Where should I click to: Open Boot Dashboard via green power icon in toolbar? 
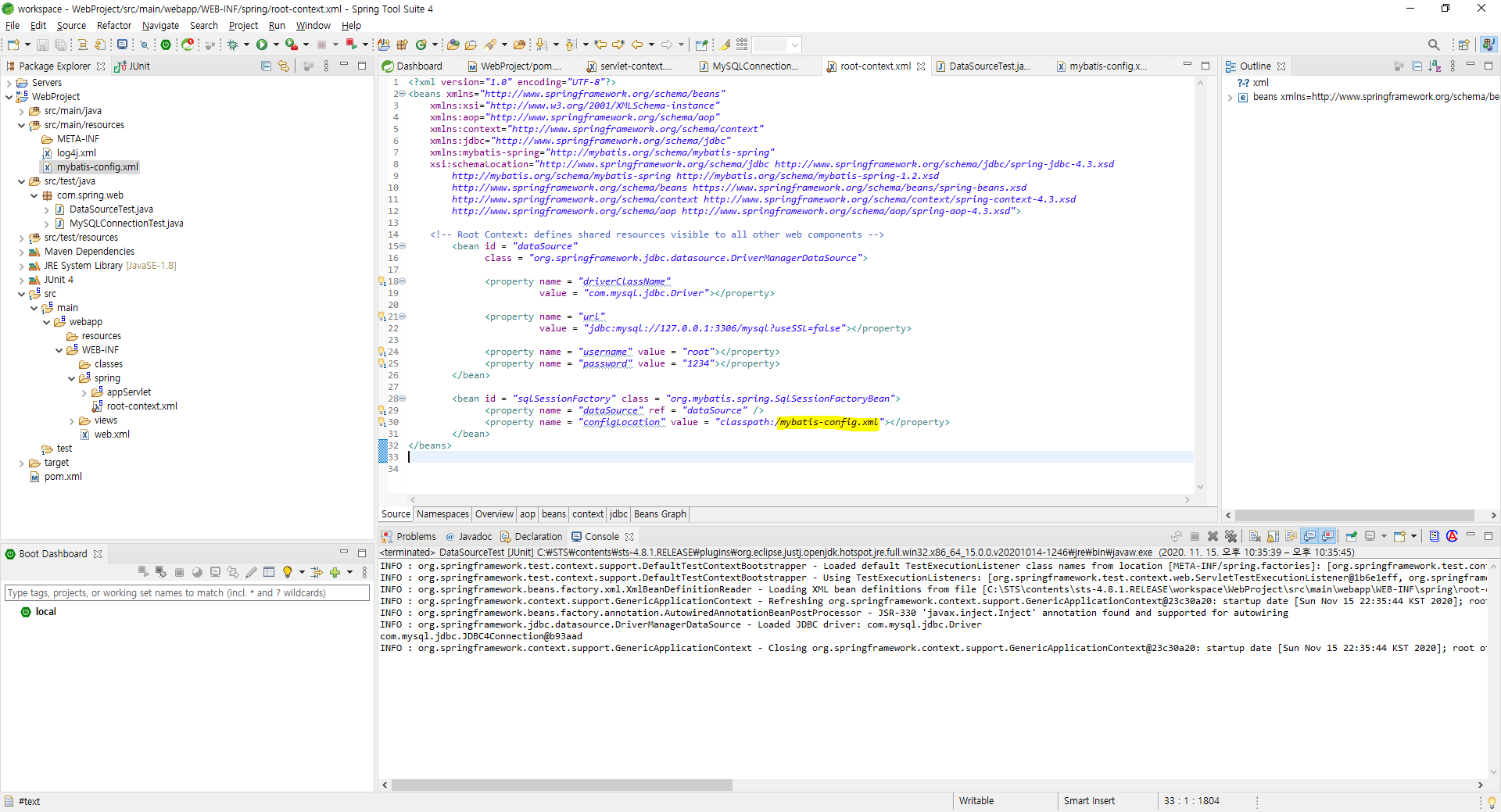(x=166, y=45)
